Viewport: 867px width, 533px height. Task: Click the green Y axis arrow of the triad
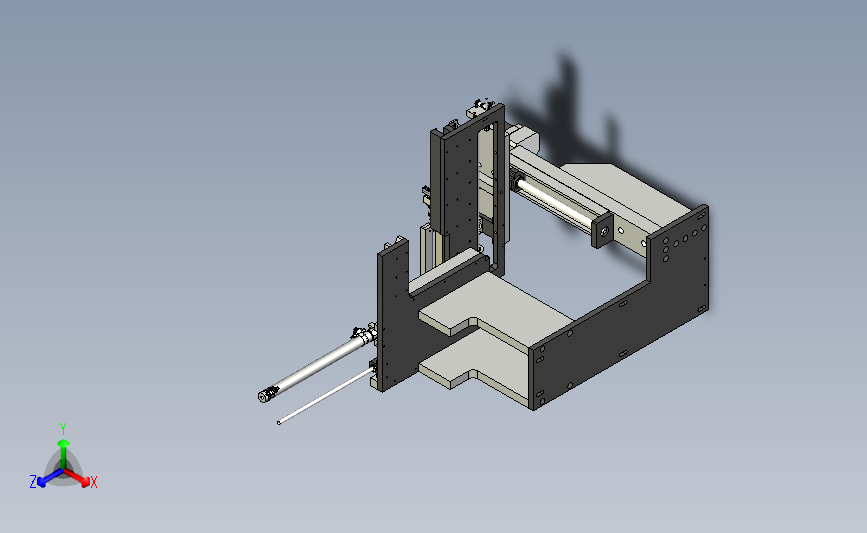(64, 453)
